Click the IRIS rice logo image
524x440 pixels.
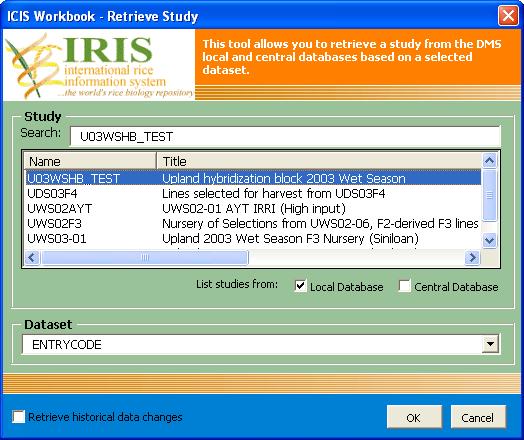[99, 65]
